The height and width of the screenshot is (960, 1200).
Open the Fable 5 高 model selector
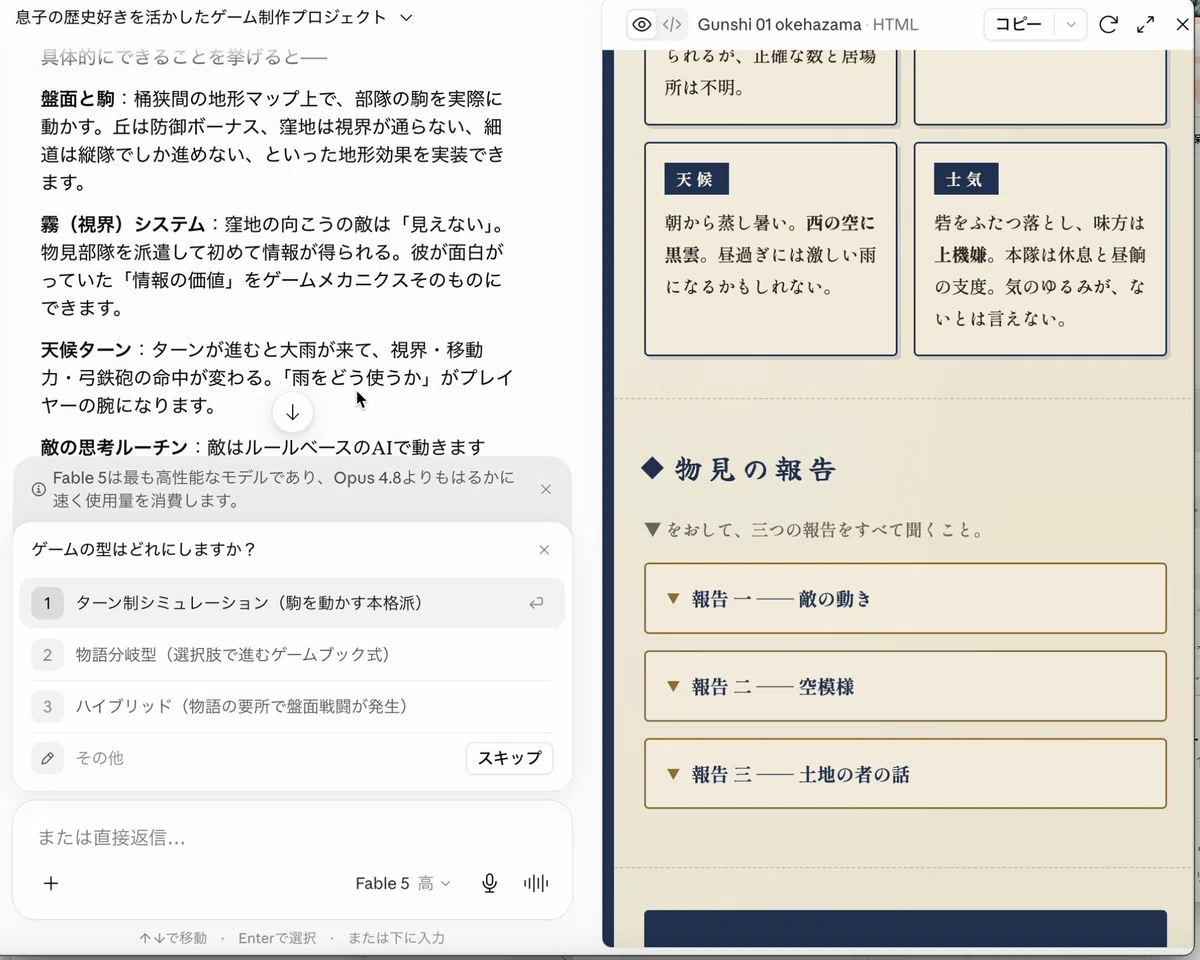coord(403,883)
